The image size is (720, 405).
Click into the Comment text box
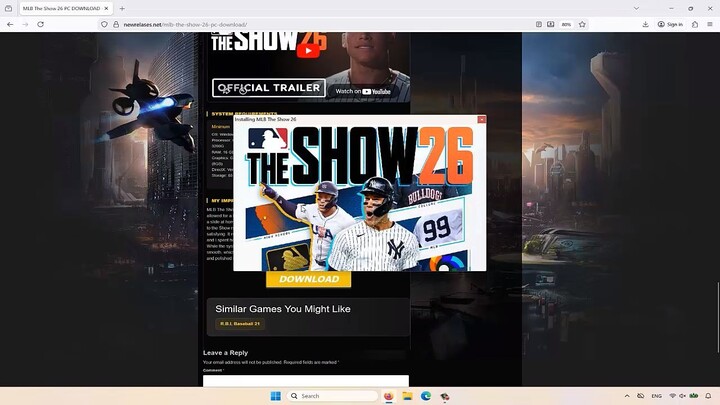(x=306, y=380)
